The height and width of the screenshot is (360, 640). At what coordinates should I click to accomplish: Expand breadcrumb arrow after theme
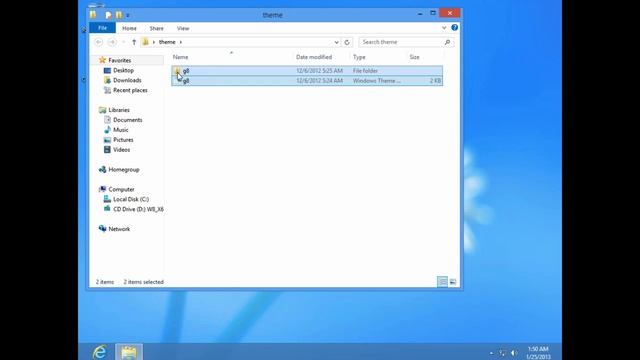click(180, 42)
